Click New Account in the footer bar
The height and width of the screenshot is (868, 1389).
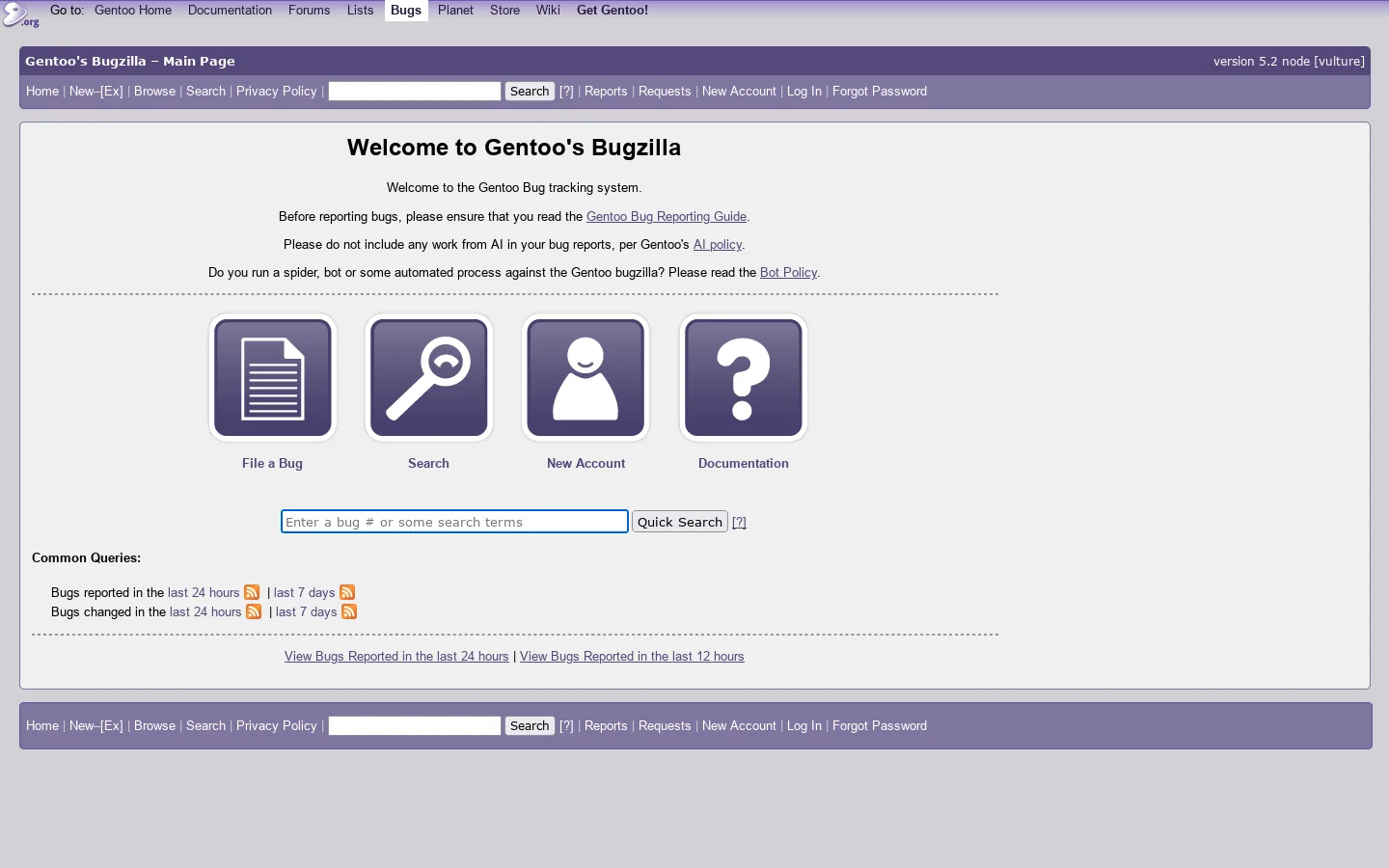pyautogui.click(x=739, y=726)
